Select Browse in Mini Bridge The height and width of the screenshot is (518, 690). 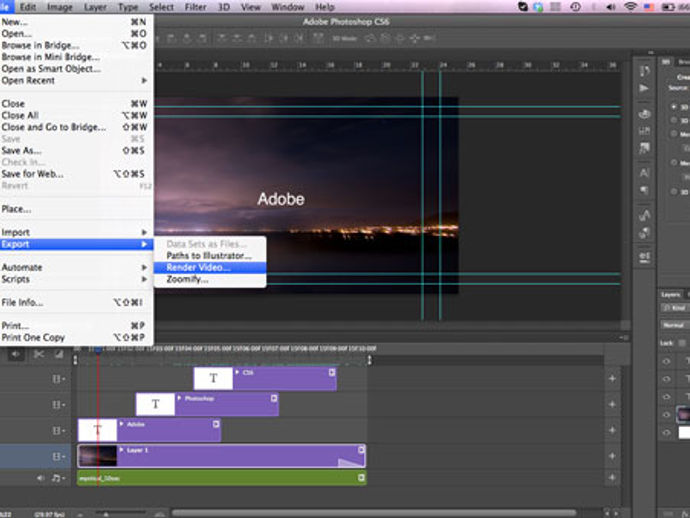pos(77,57)
